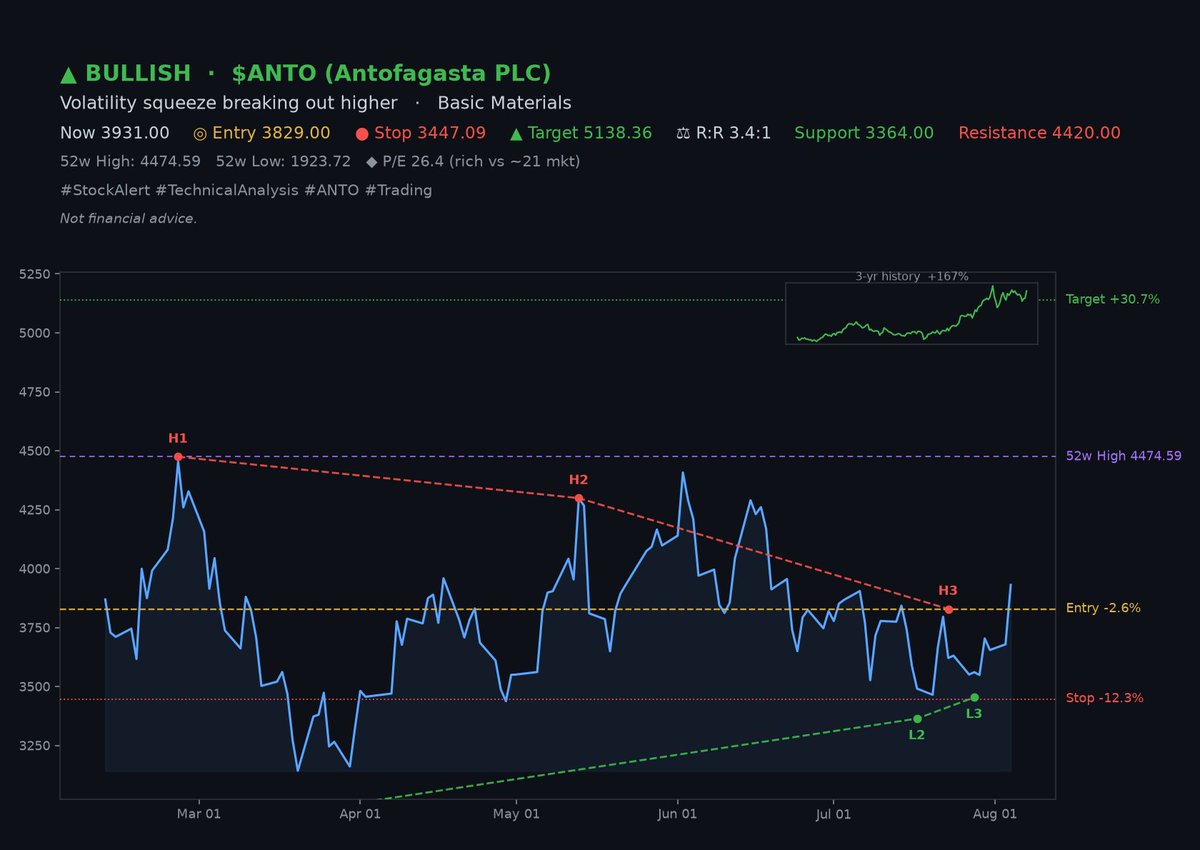Click the 4500 y-axis tick label
The height and width of the screenshot is (850, 1200).
tap(34, 451)
